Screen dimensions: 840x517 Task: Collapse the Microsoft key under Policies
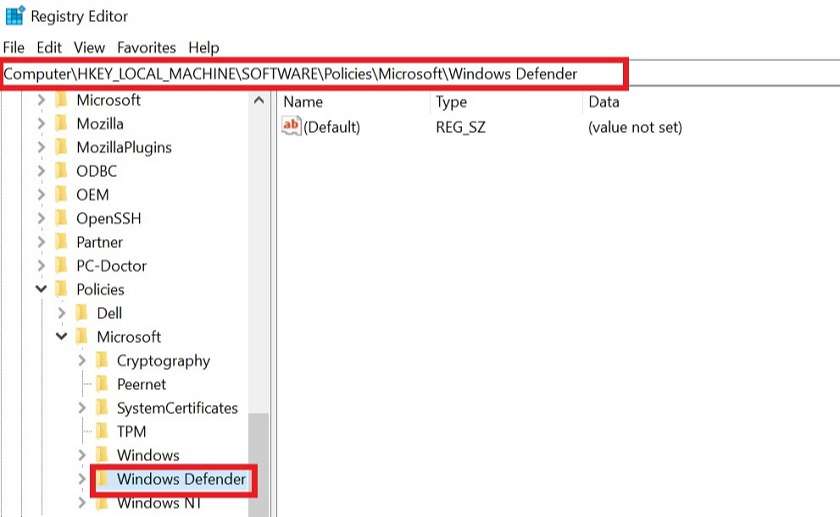62,336
